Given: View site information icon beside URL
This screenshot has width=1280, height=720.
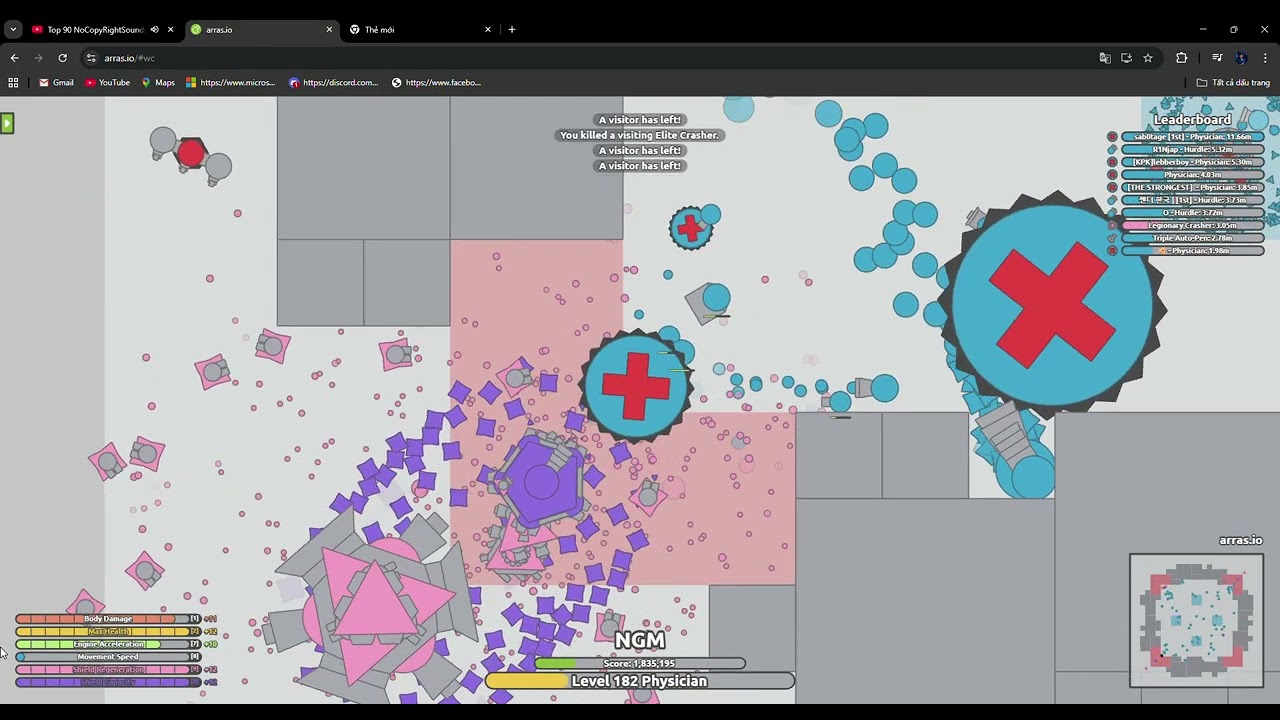Looking at the screenshot, I should click(91, 58).
